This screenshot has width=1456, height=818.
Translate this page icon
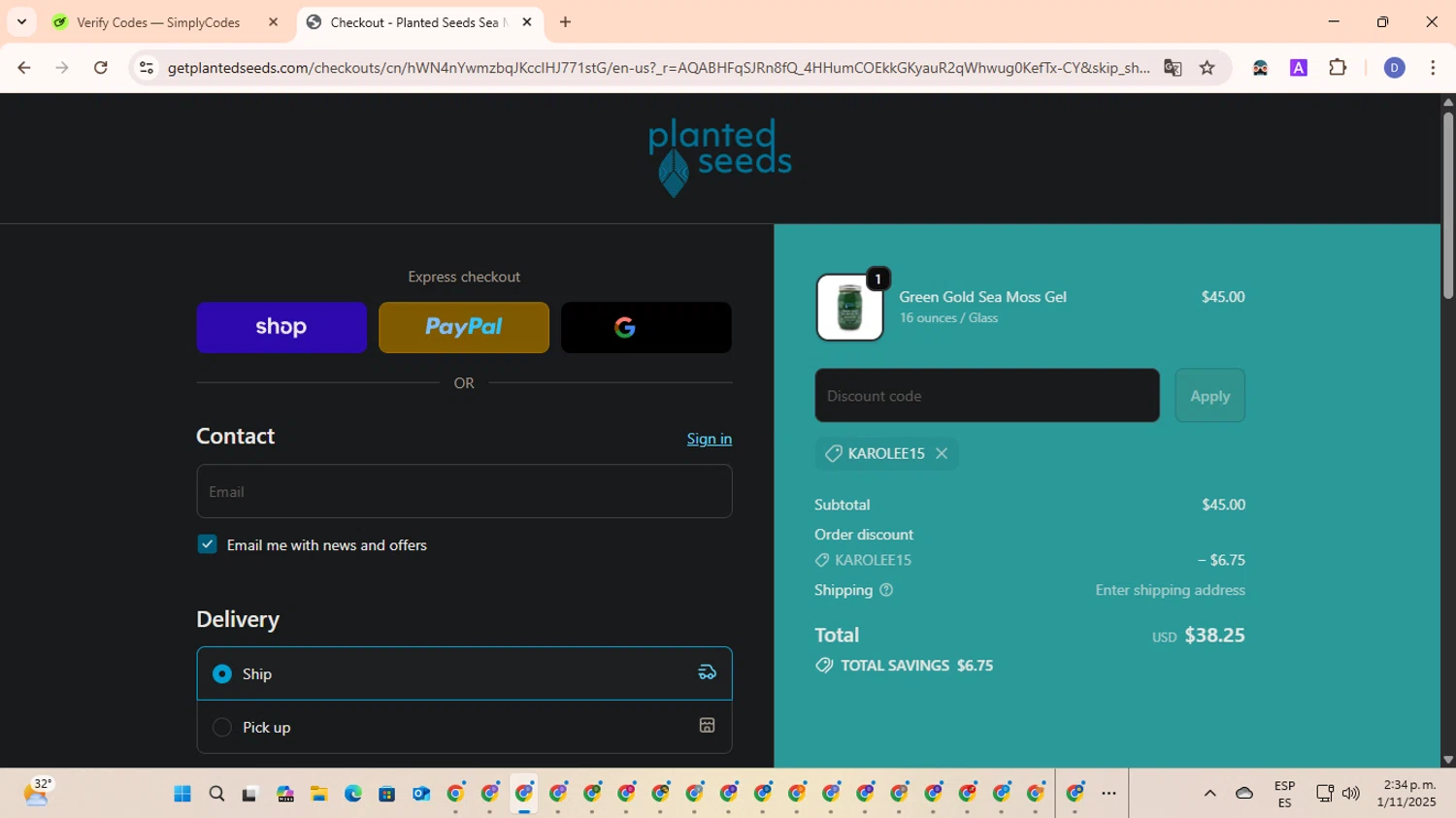point(1174,68)
